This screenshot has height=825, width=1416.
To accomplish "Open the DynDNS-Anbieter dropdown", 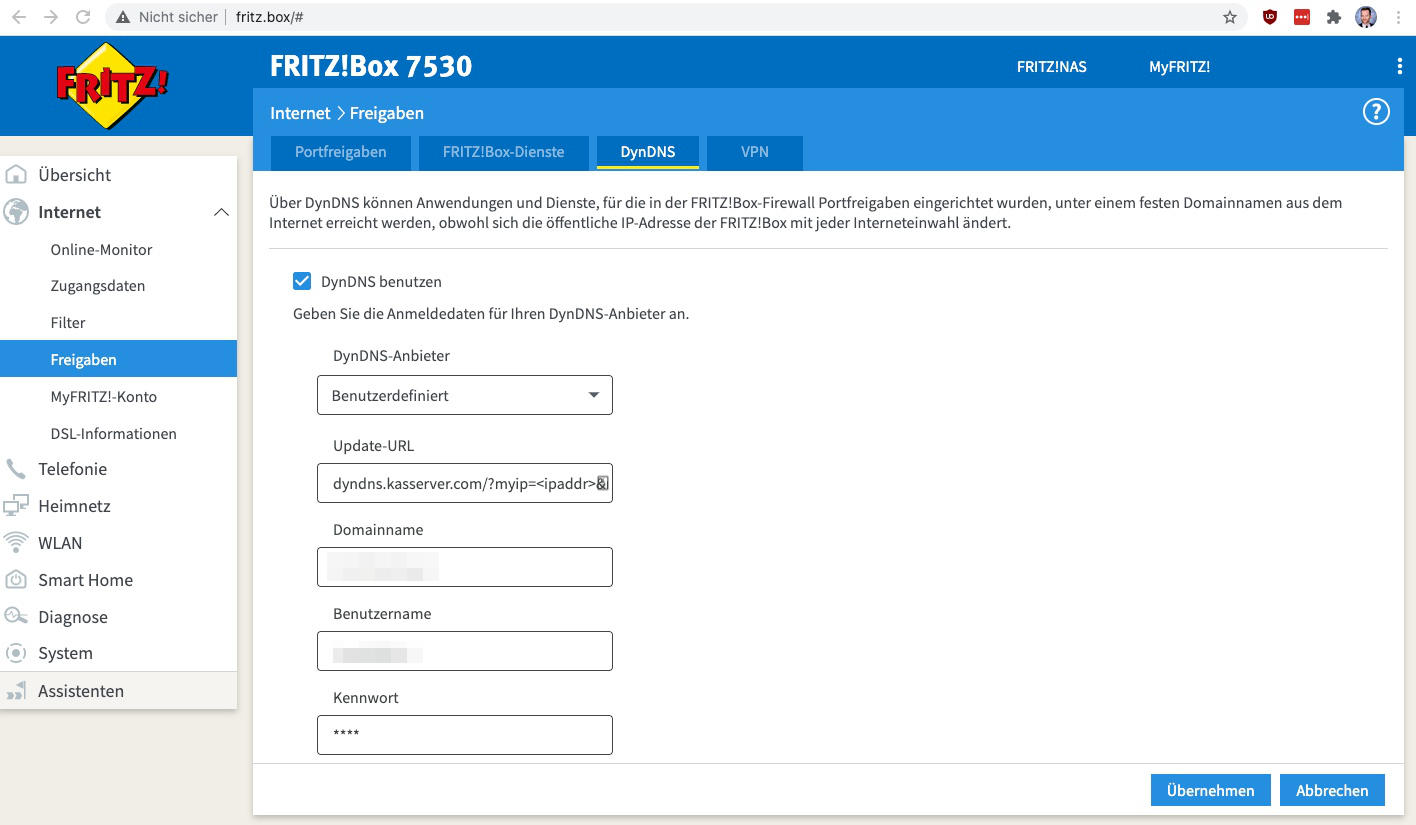I will 465,395.
